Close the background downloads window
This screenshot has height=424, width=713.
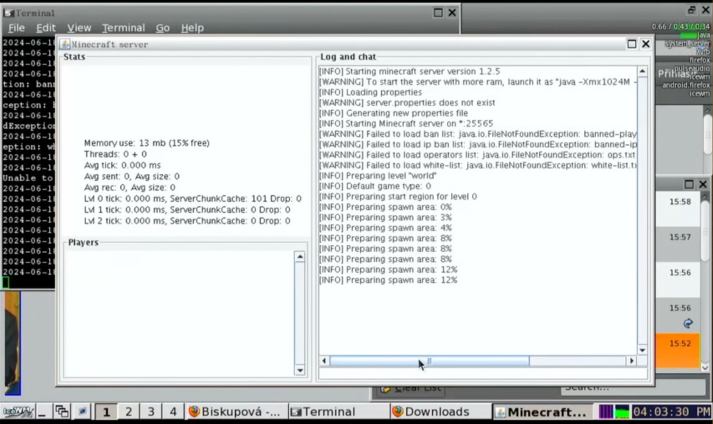tap(703, 184)
